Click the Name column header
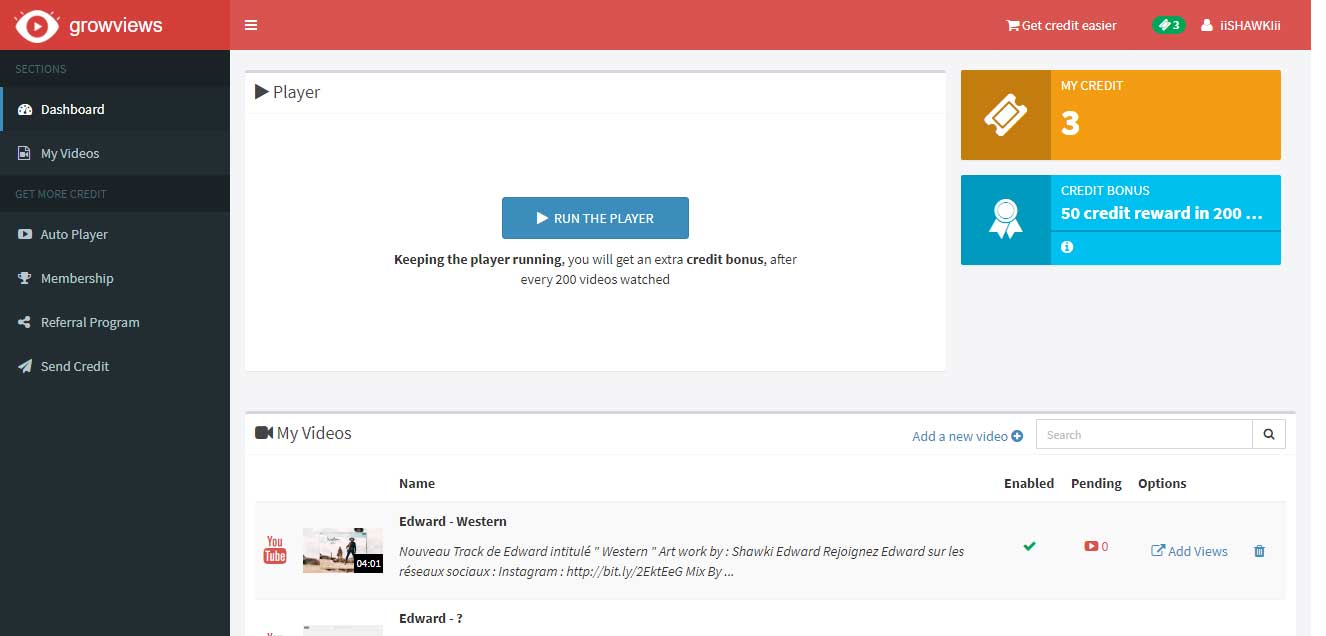Viewport: 1326px width, 636px height. click(x=417, y=483)
